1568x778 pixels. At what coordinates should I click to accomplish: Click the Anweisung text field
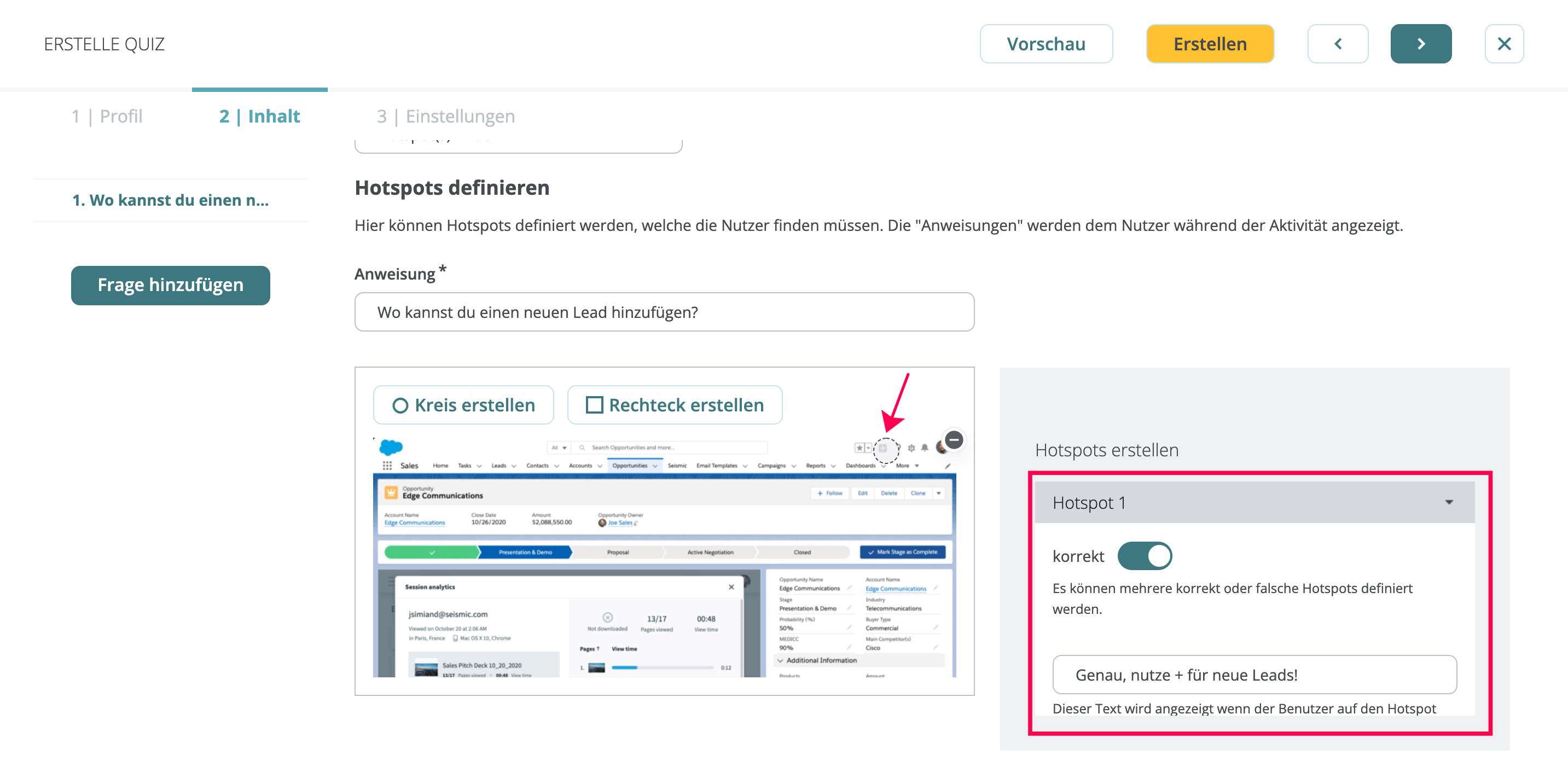point(664,312)
